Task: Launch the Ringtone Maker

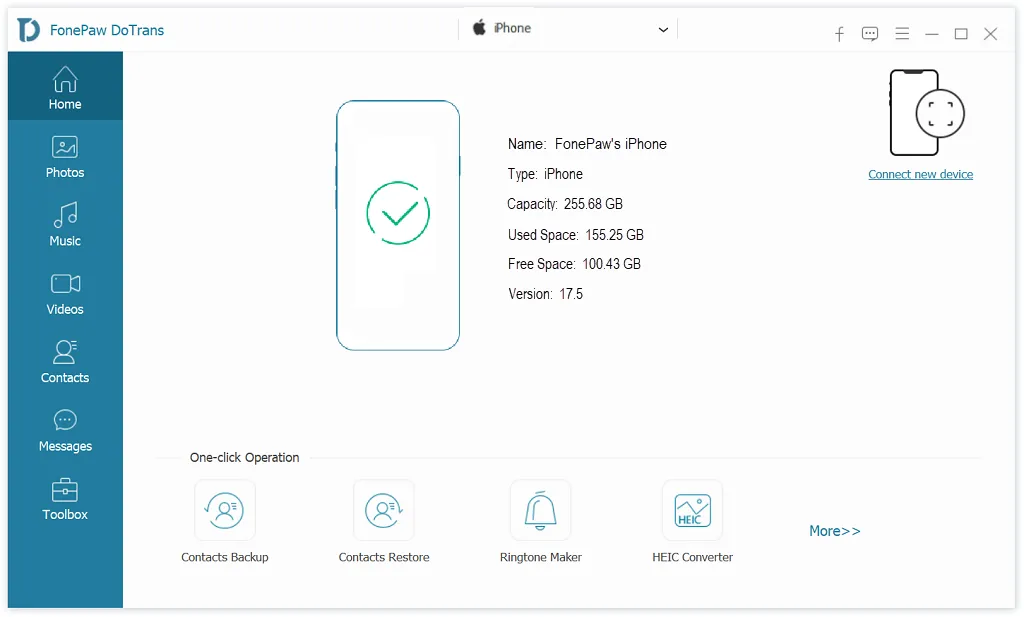Action: 540,510
